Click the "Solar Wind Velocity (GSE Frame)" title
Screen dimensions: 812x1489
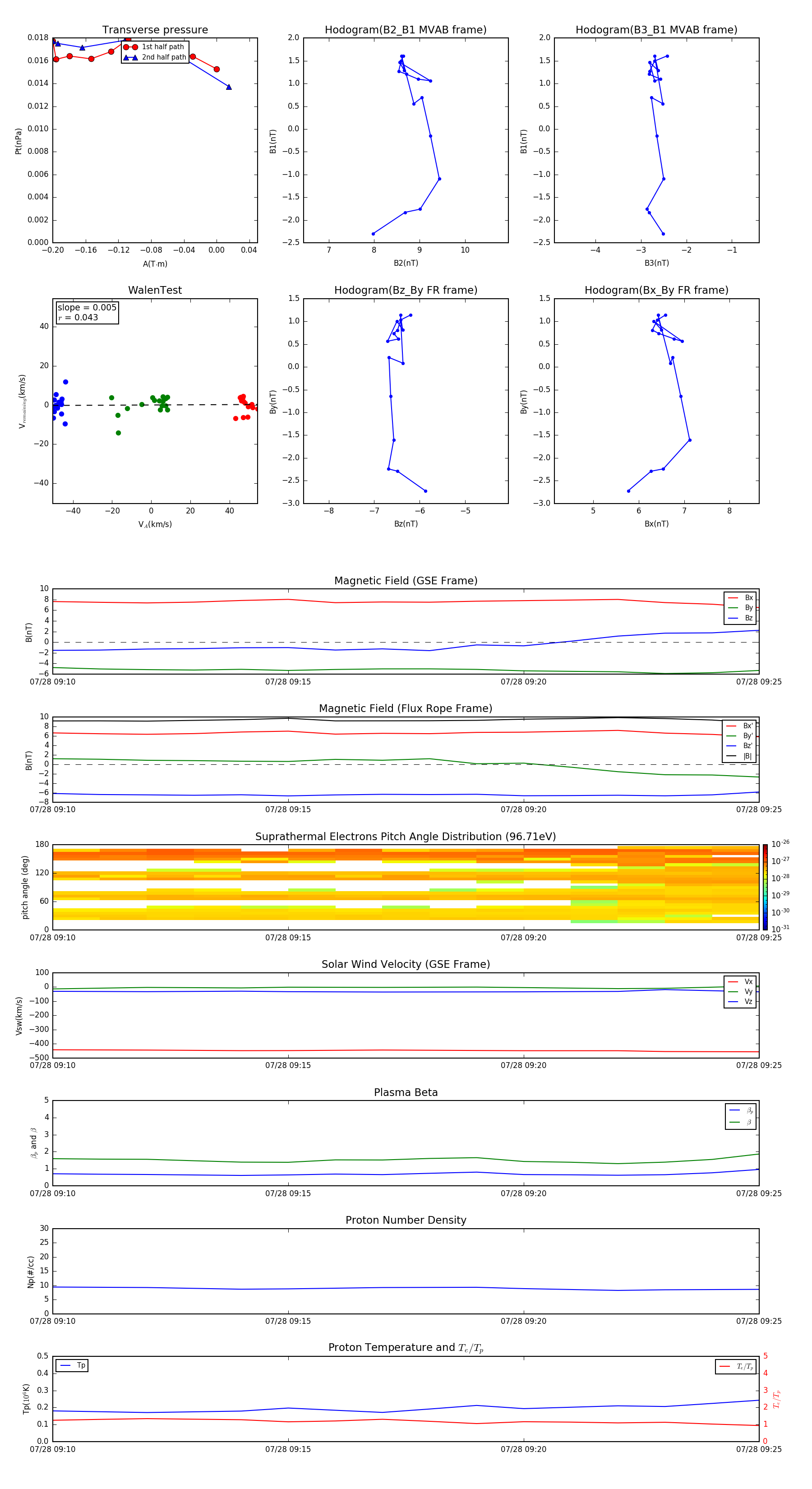tap(406, 965)
